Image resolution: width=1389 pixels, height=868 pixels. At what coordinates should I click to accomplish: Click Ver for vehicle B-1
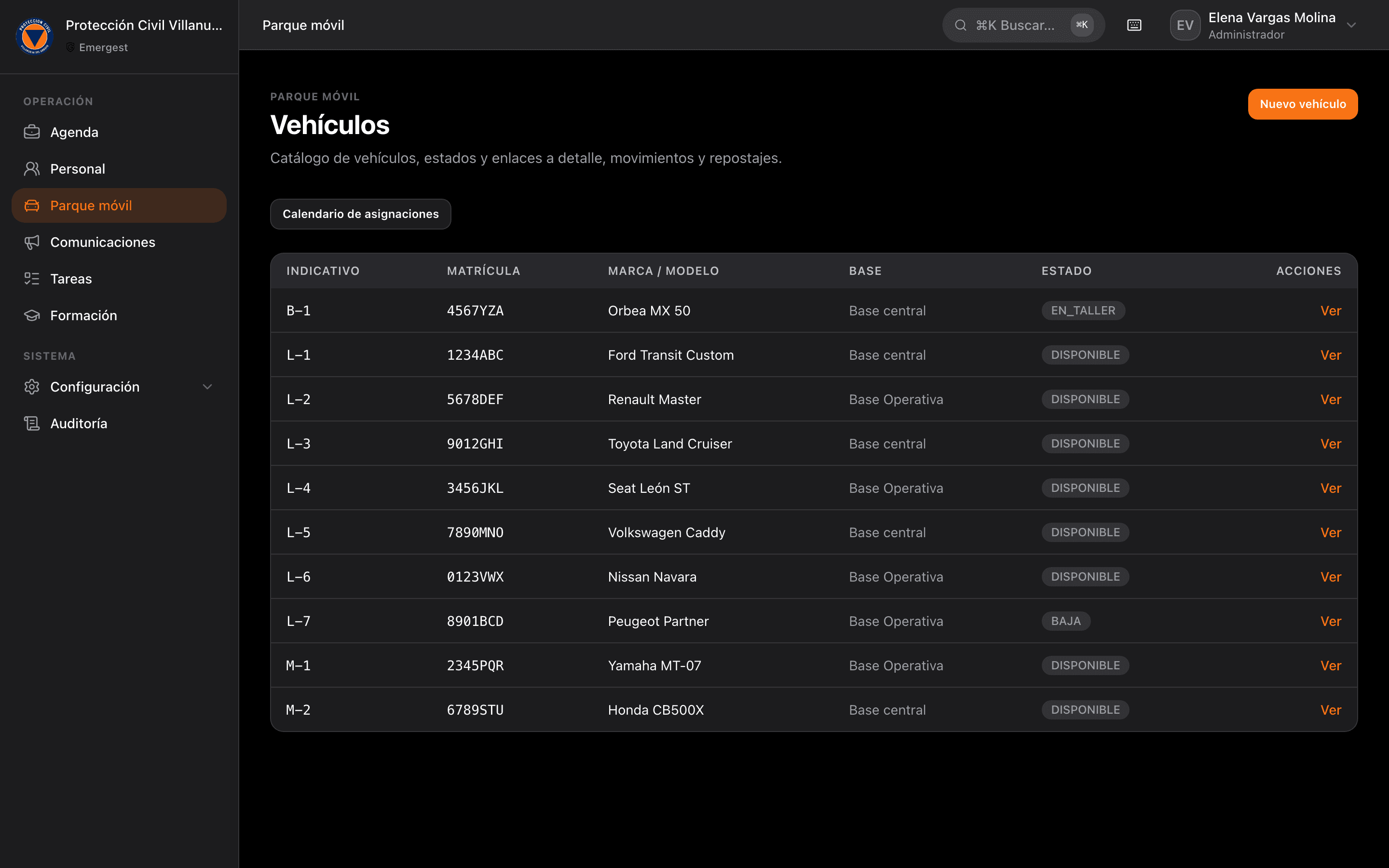pos(1331,311)
